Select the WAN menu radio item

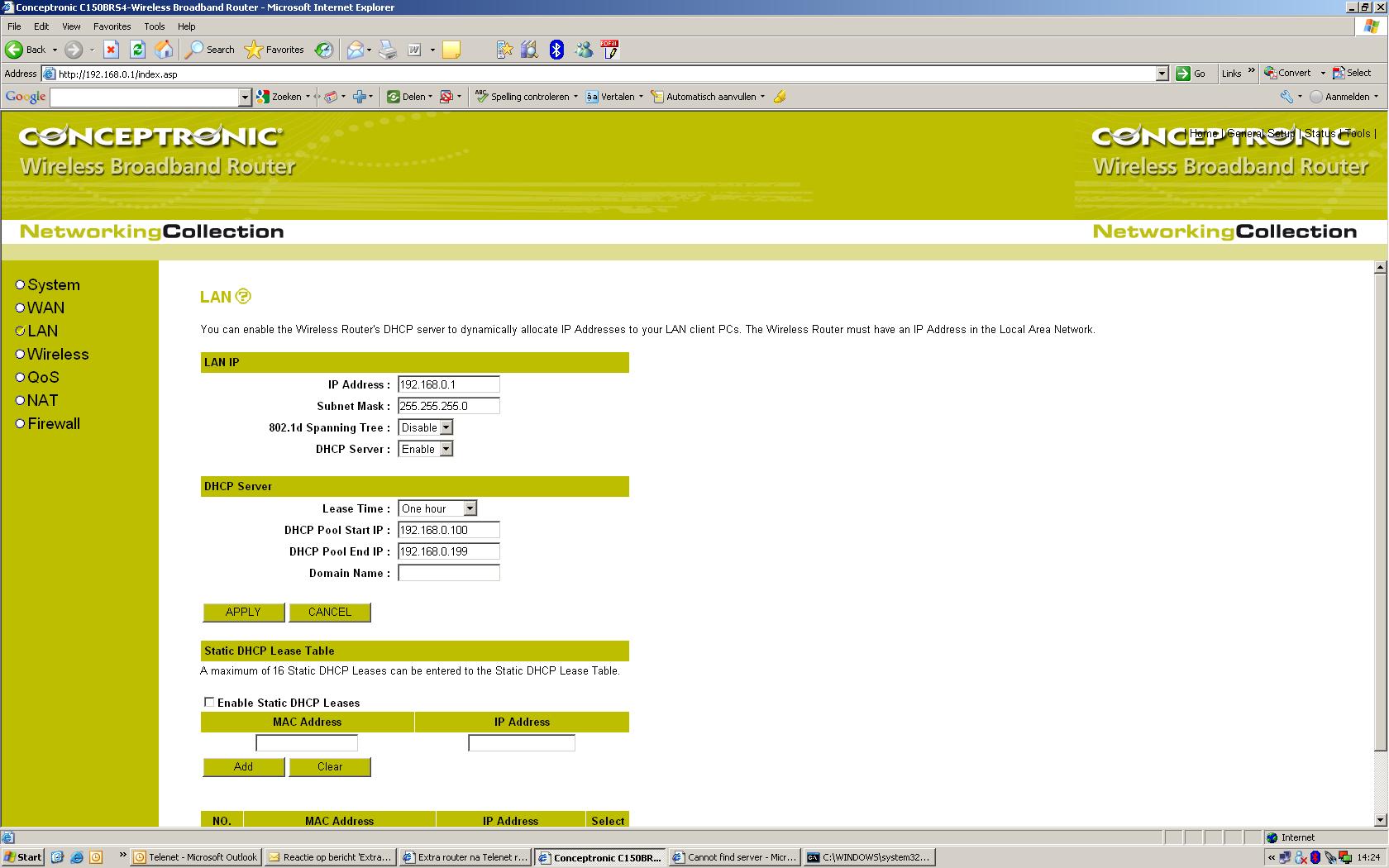(21, 308)
